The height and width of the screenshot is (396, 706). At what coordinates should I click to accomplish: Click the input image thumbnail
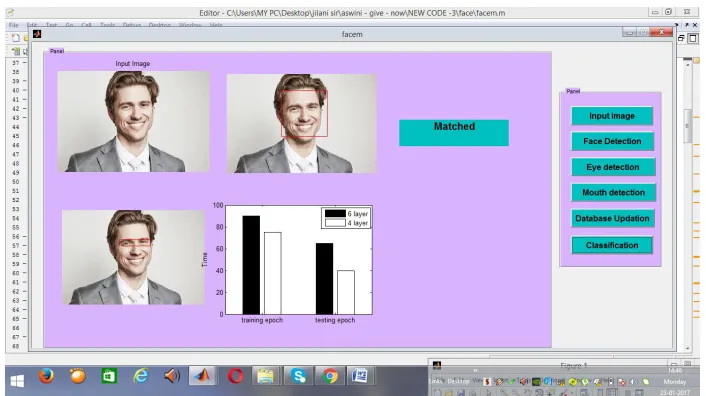coord(133,121)
